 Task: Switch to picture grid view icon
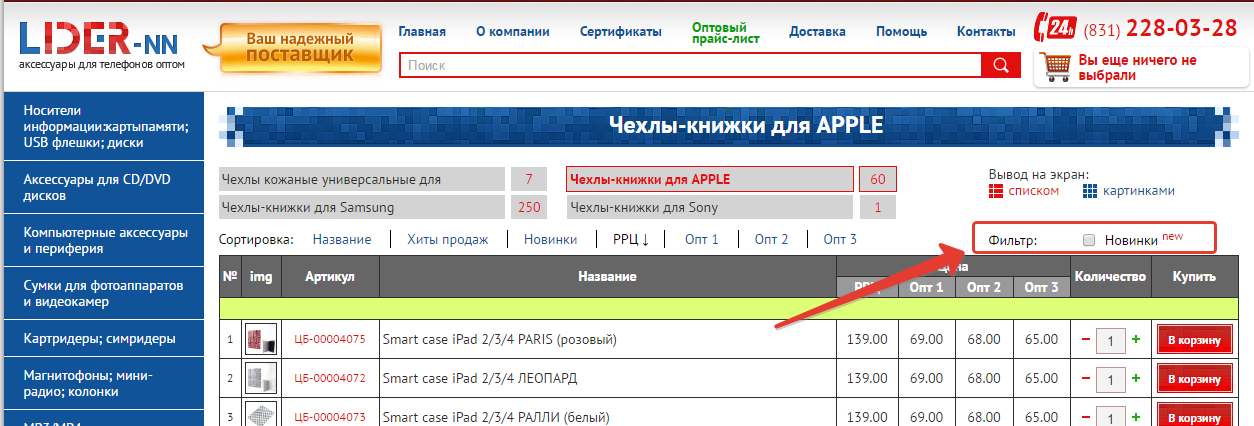pos(1090,190)
